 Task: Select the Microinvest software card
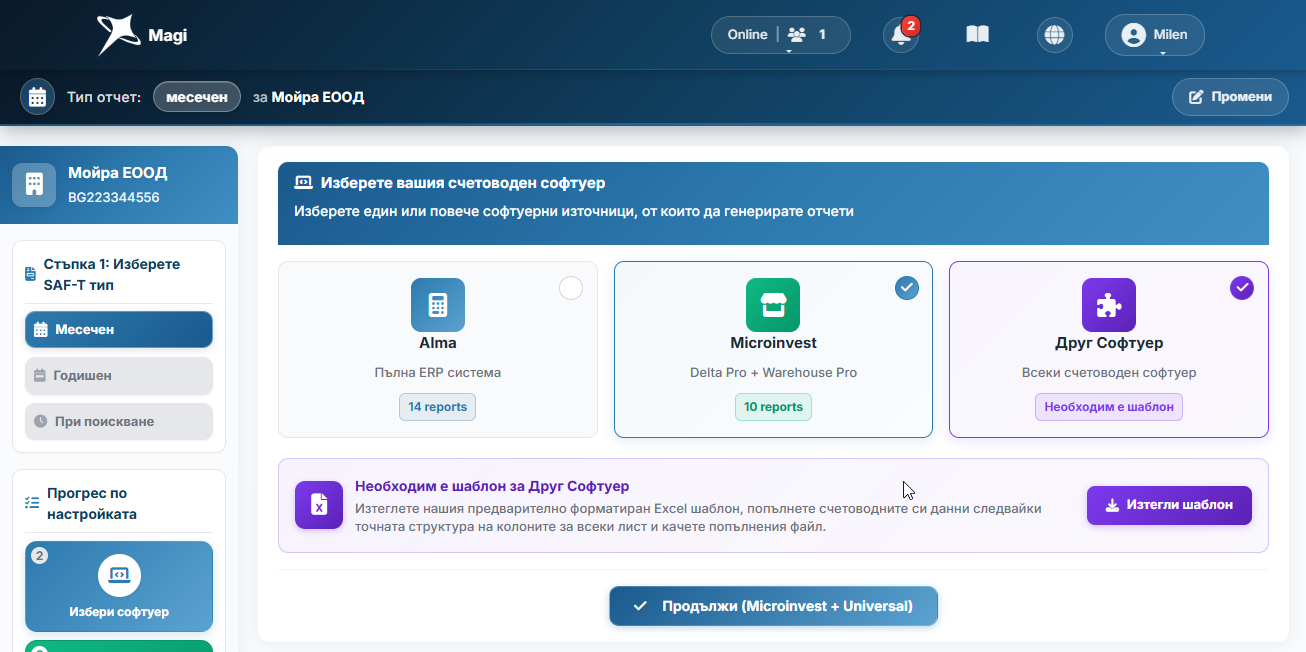[773, 350]
